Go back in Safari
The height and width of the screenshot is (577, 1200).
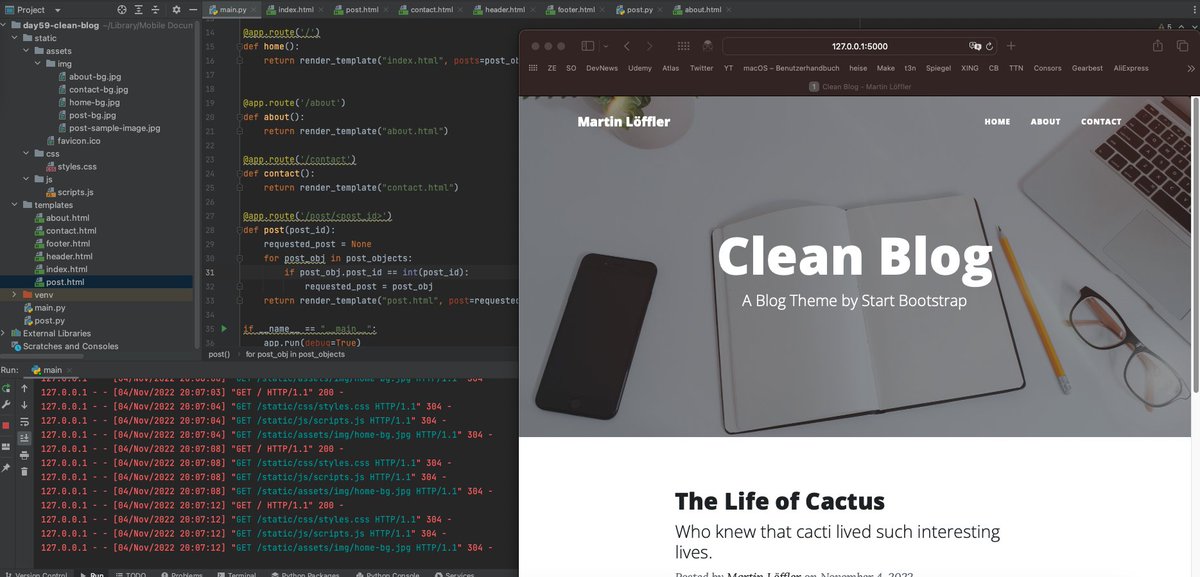pos(626,46)
